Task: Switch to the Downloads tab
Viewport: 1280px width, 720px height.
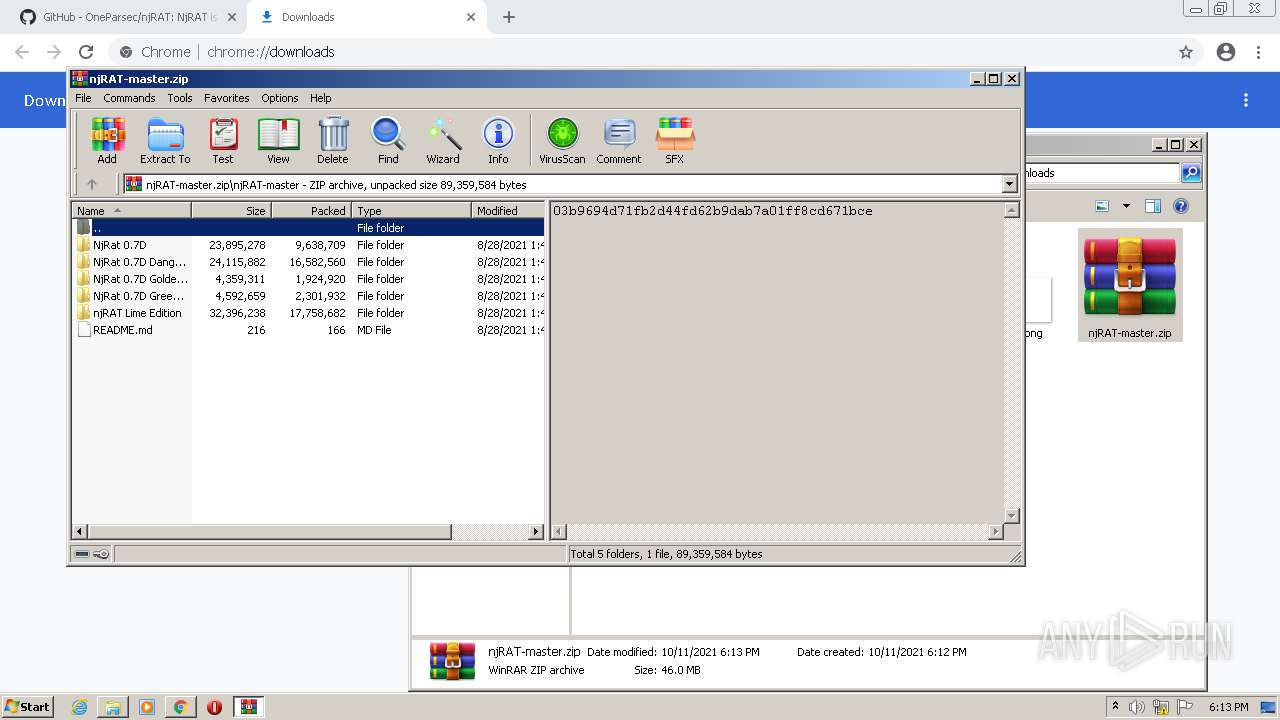Action: coord(365,17)
